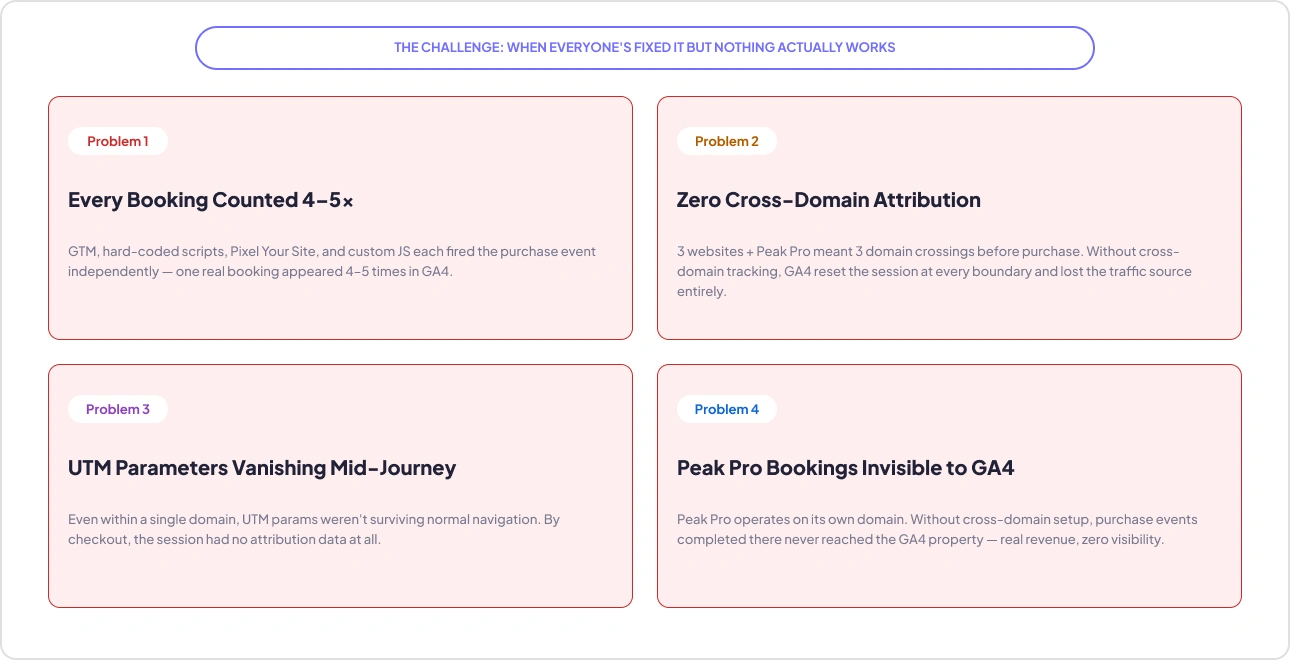Image resolution: width=1290 pixels, height=660 pixels.
Task: Click 'Every Booking Counted 4–5×' heading
Action: click(211, 200)
